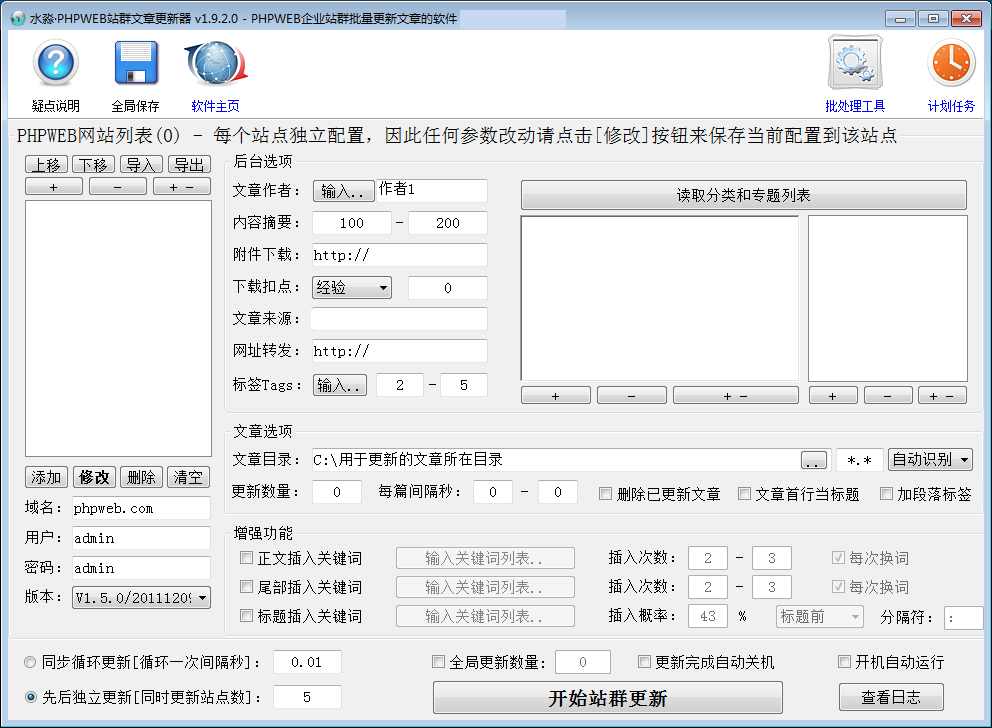Select 先后独立更新 radio button

tap(30, 697)
